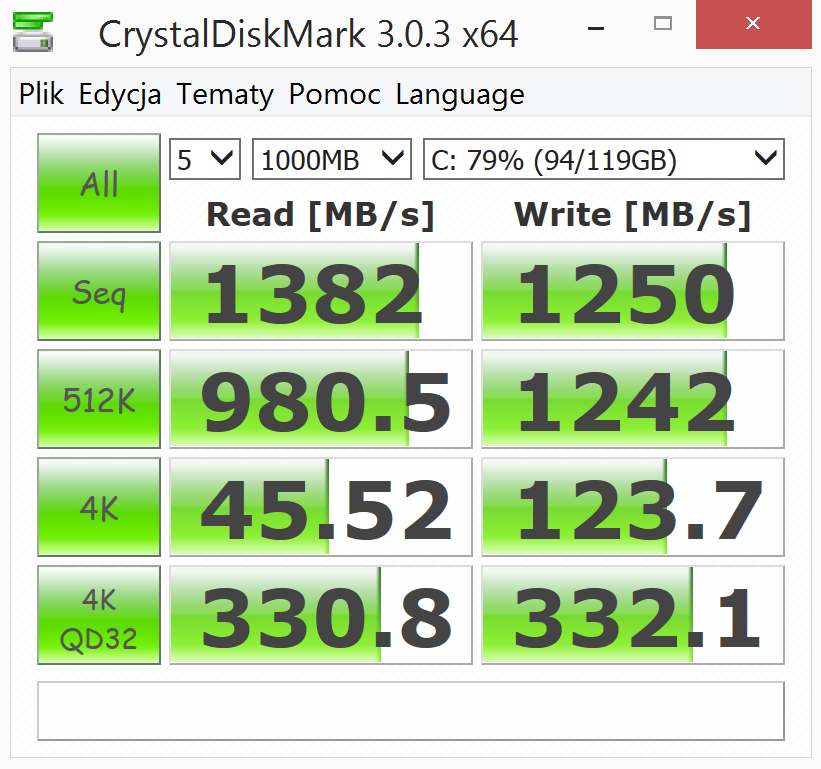The height and width of the screenshot is (769, 821).
Task: Click 4K read result 45.52
Action: (321, 507)
